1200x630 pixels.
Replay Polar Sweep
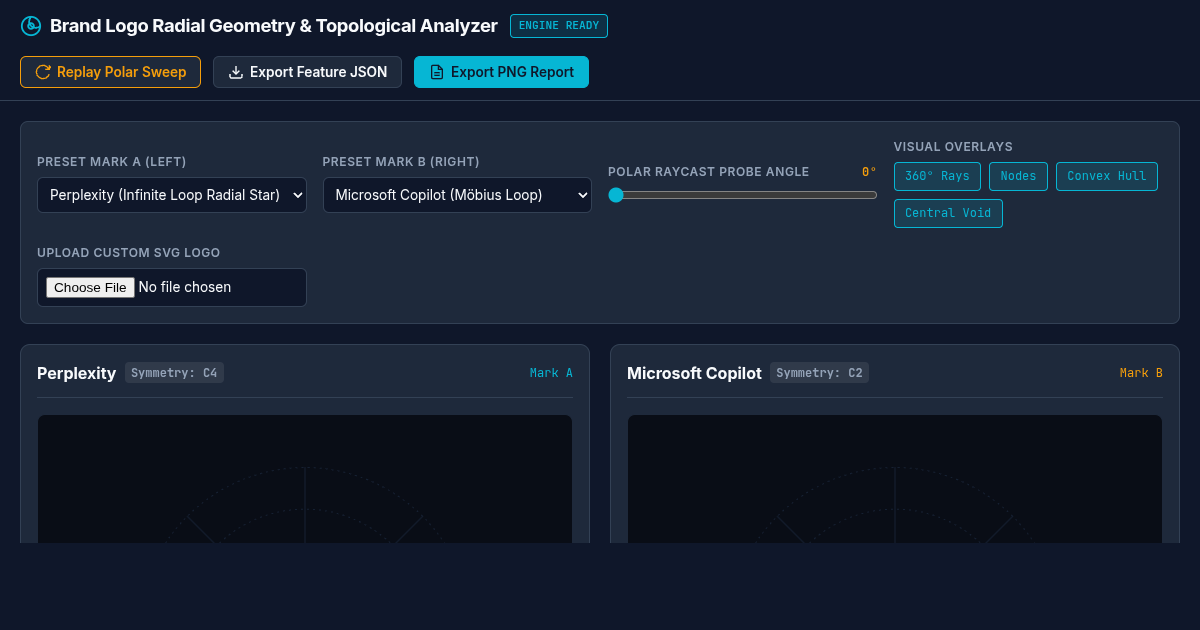pyautogui.click(x=110, y=72)
